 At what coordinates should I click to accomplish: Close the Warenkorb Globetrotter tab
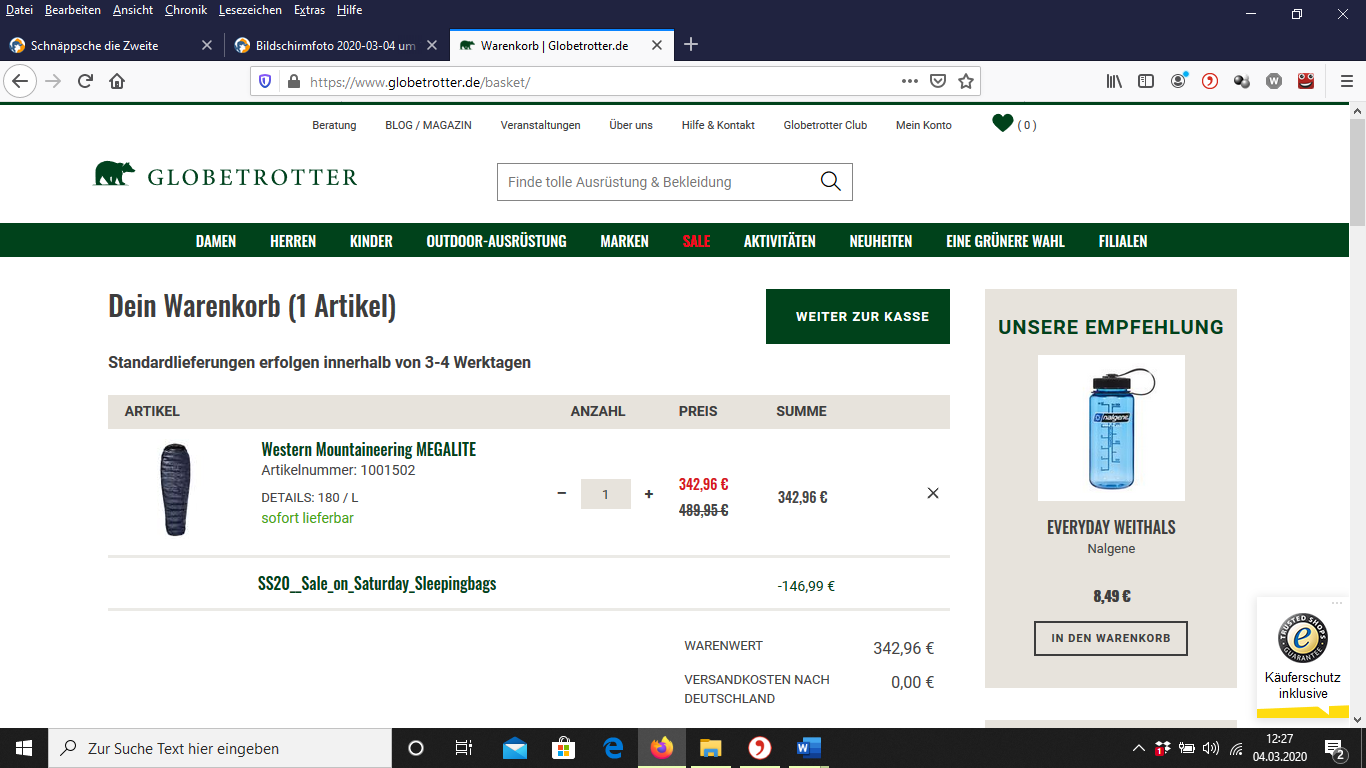point(657,45)
